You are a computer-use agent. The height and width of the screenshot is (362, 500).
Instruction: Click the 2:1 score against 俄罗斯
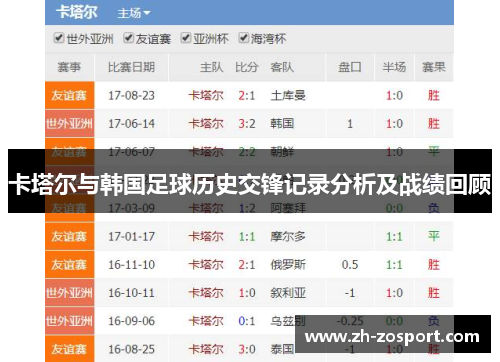247,265
